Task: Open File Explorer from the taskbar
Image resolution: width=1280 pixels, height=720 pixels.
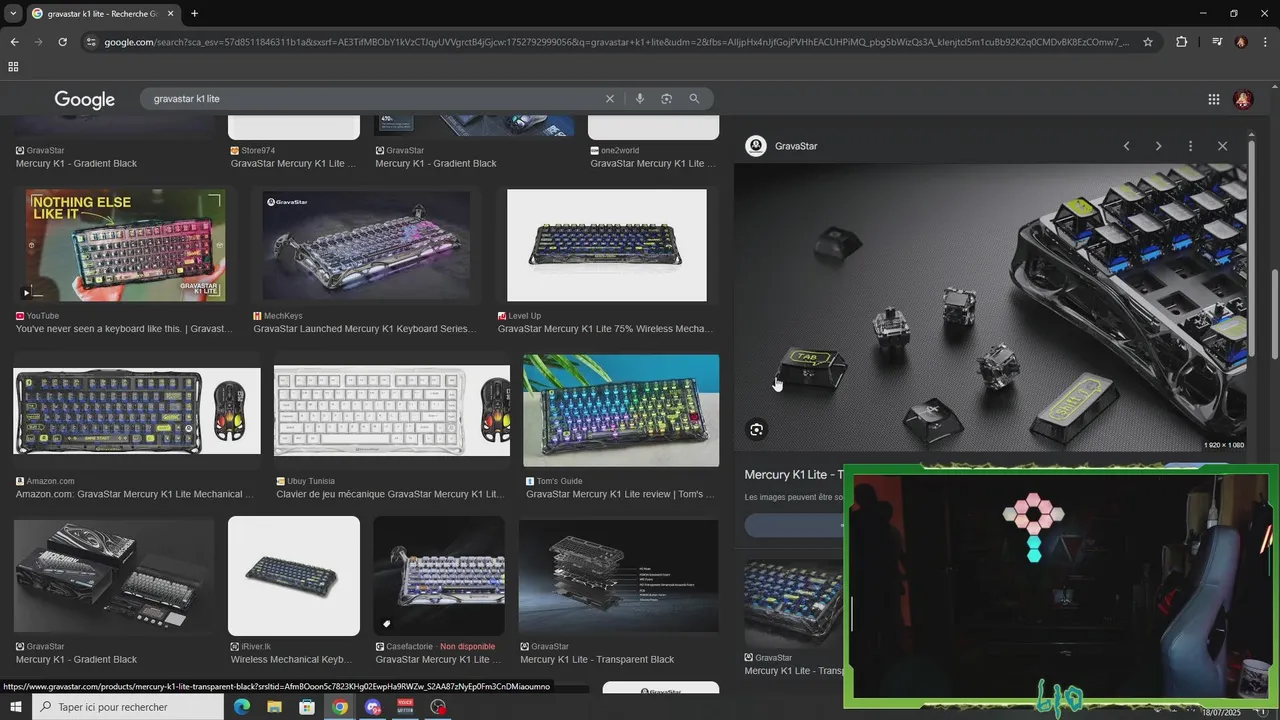Action: point(274,707)
